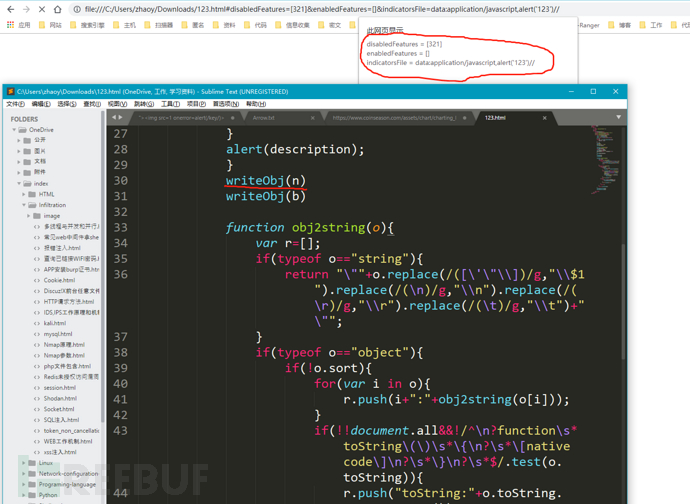Open the 编辑(E) menu

(x=41, y=104)
